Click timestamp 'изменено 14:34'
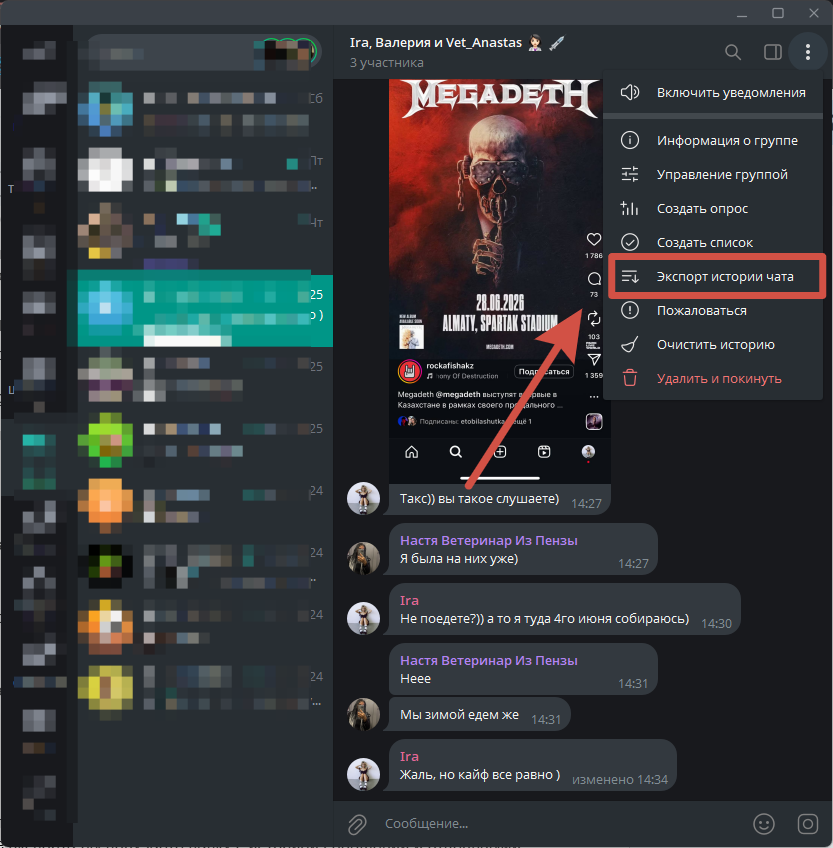Screen dimensions: 833x848 (x=620, y=780)
